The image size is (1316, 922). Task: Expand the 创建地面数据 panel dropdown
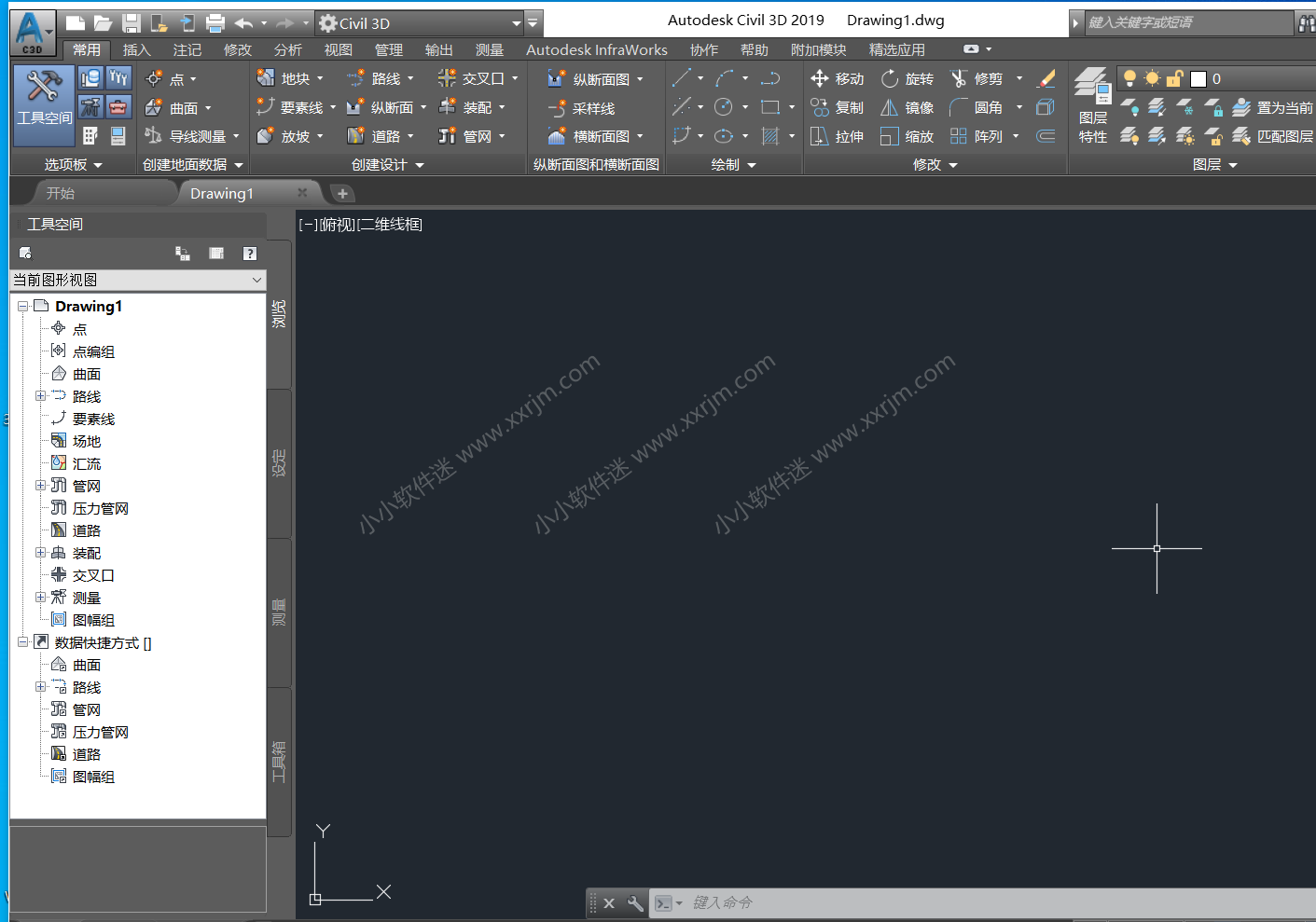point(193,165)
